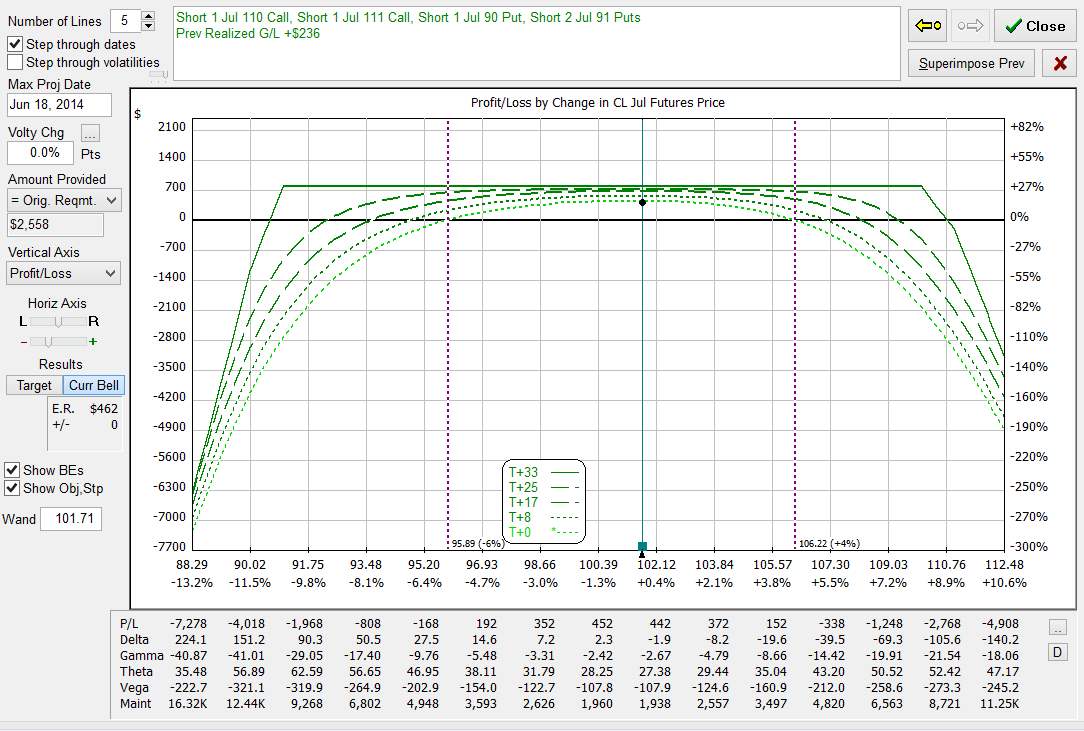Click the Vega value -321.1
The width and height of the screenshot is (1084, 731).
(247, 687)
